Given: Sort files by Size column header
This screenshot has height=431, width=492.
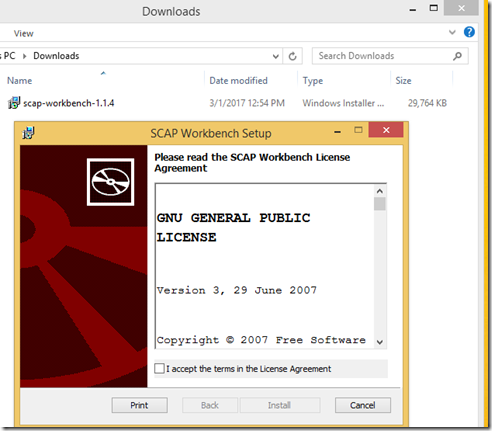Looking at the screenshot, I should tap(403, 81).
